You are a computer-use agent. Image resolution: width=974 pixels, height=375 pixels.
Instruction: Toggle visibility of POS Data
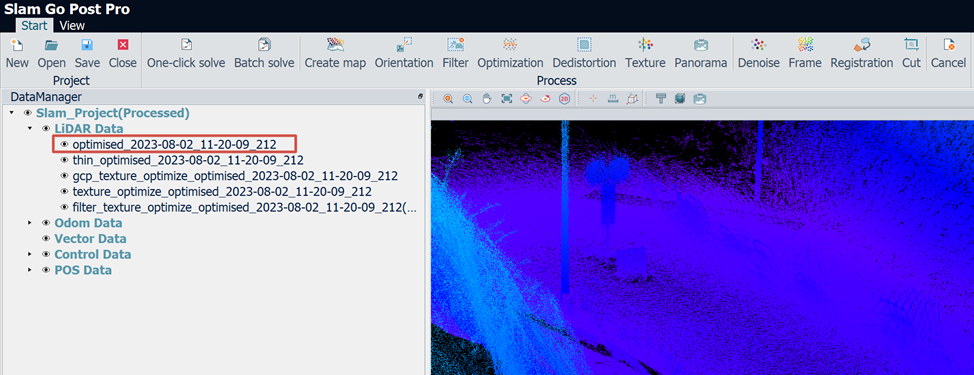click(46, 270)
